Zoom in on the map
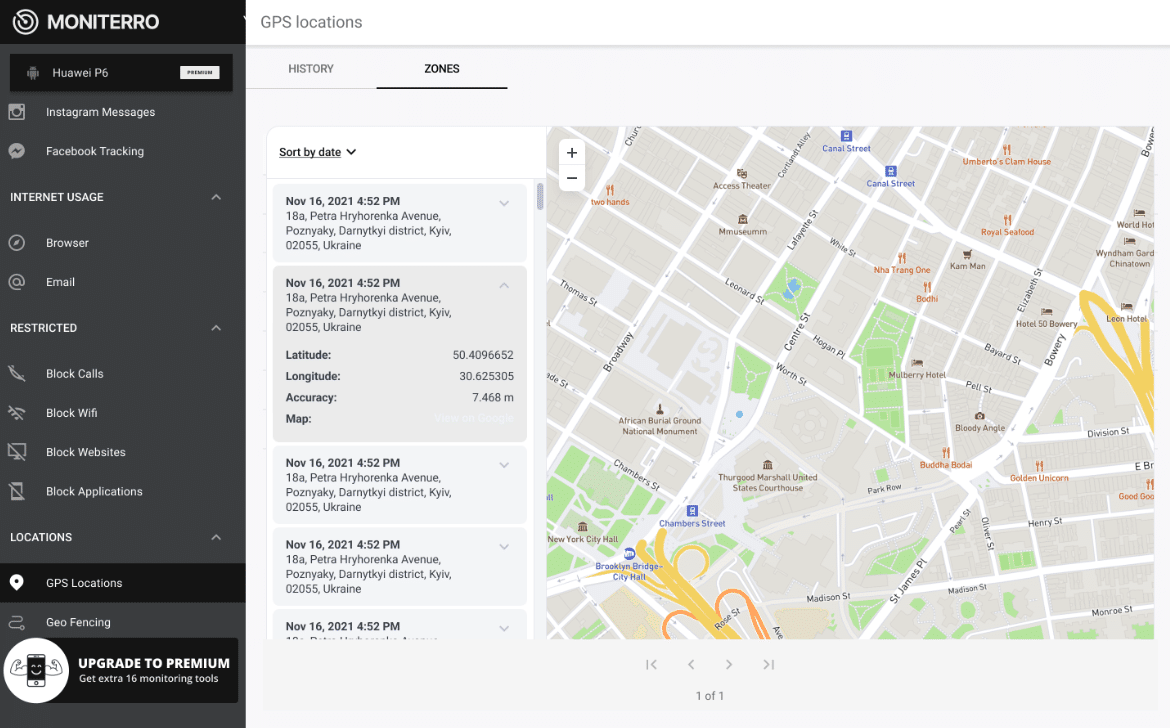Viewport: 1170px width, 728px height. pyautogui.click(x=571, y=153)
